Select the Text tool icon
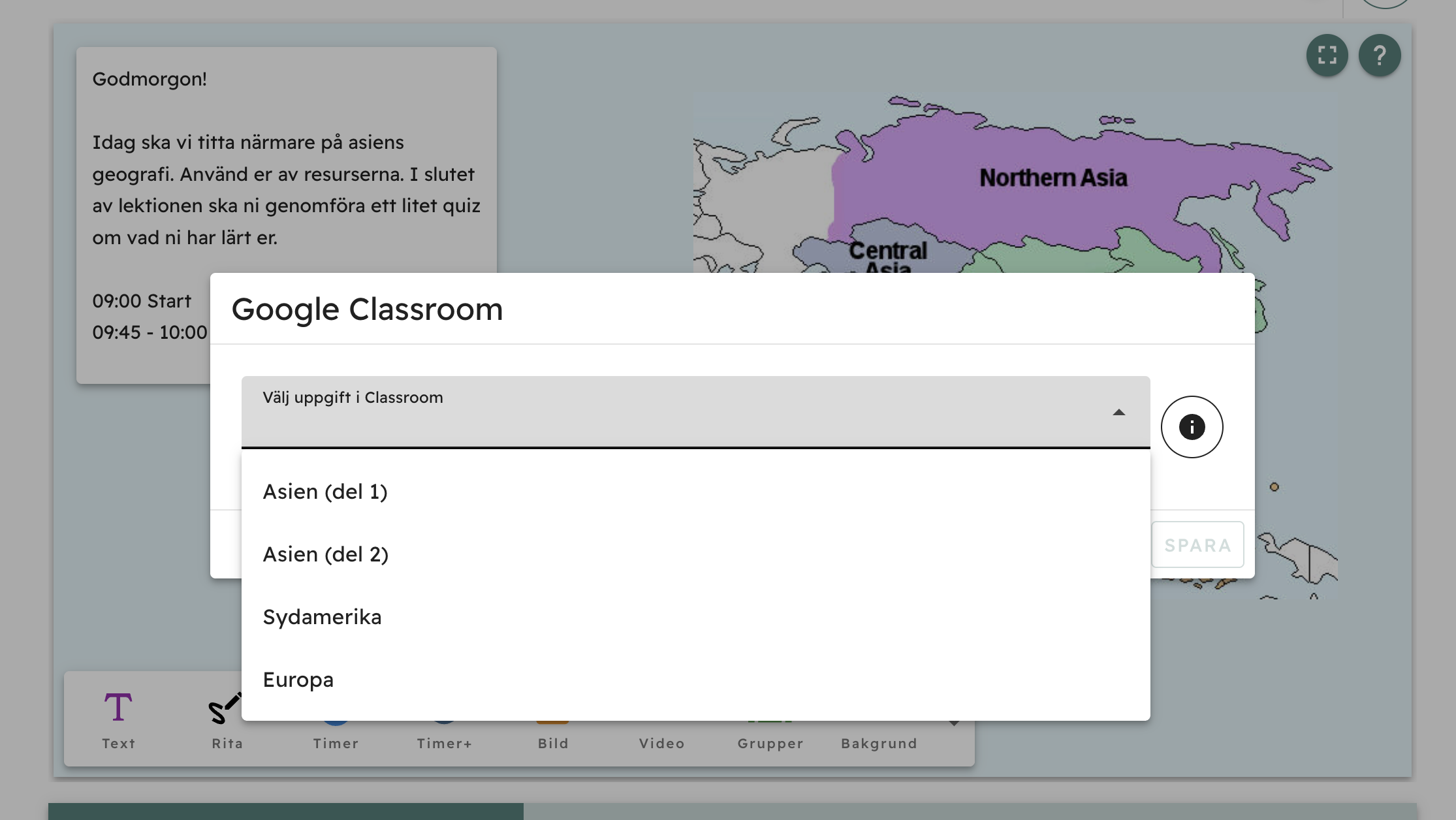This screenshot has width=1456, height=820. tap(118, 708)
